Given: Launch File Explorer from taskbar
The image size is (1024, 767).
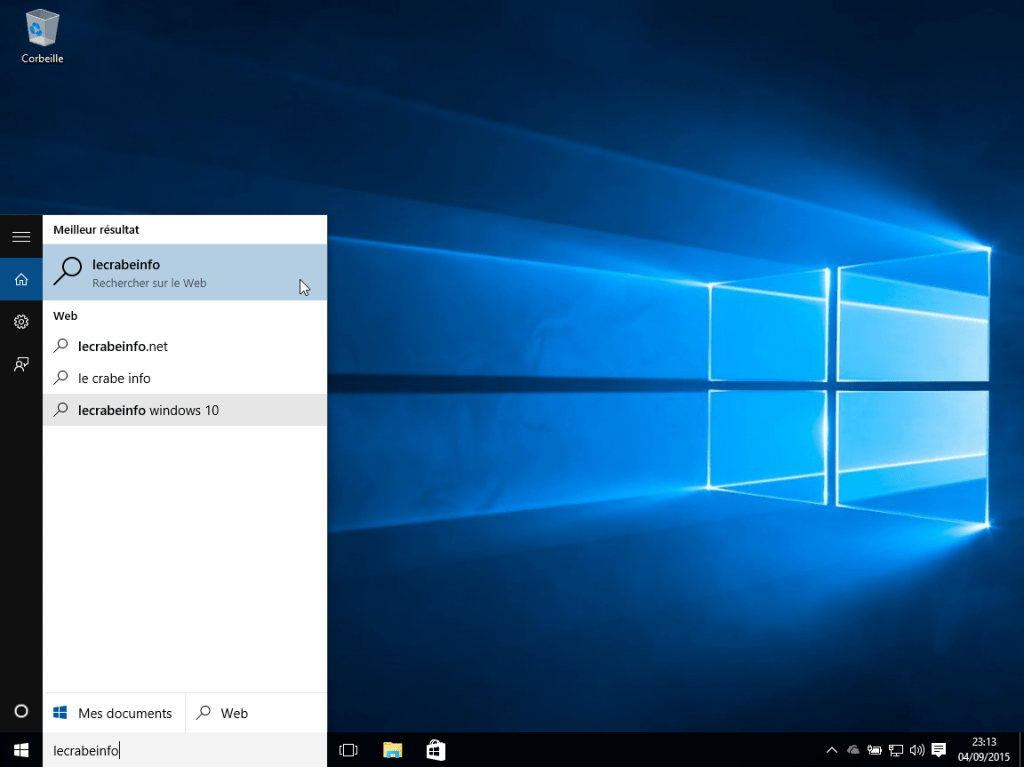Looking at the screenshot, I should (392, 750).
